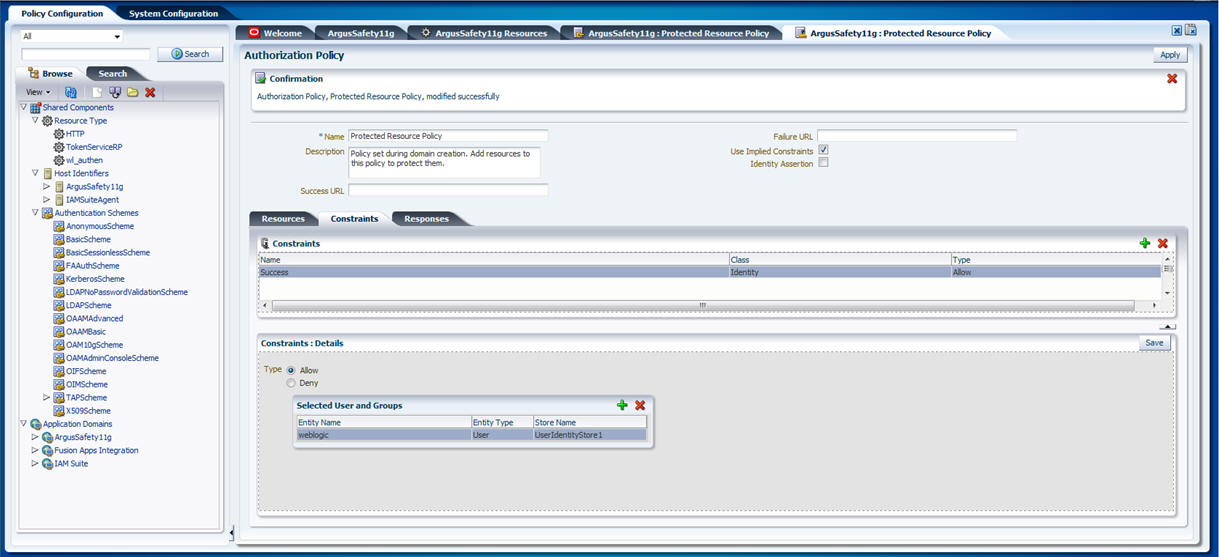The height and width of the screenshot is (557, 1219).
Task: Select the Deny radio button
Action: (291, 383)
